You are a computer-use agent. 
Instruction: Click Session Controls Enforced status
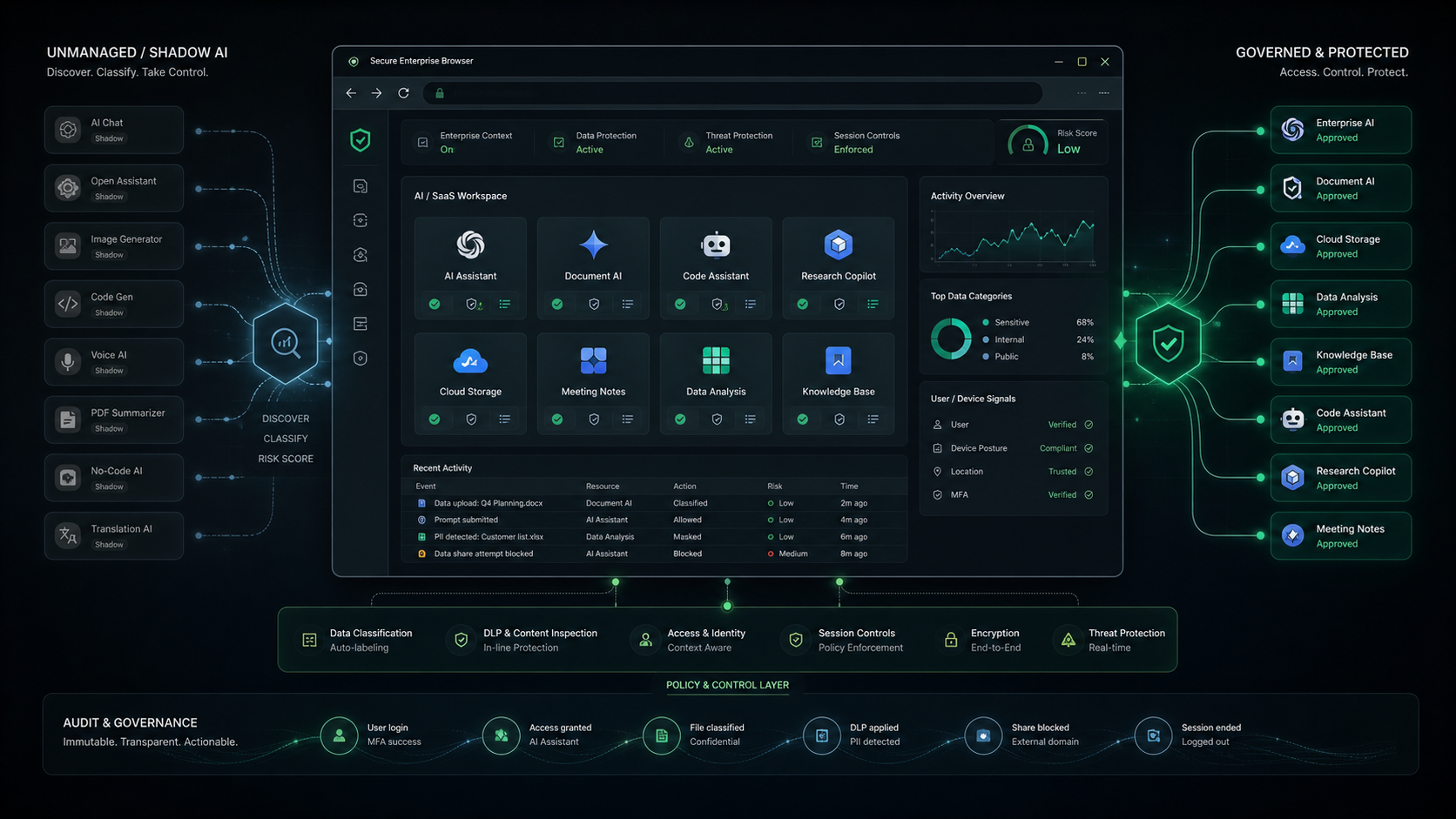pyautogui.click(x=856, y=142)
